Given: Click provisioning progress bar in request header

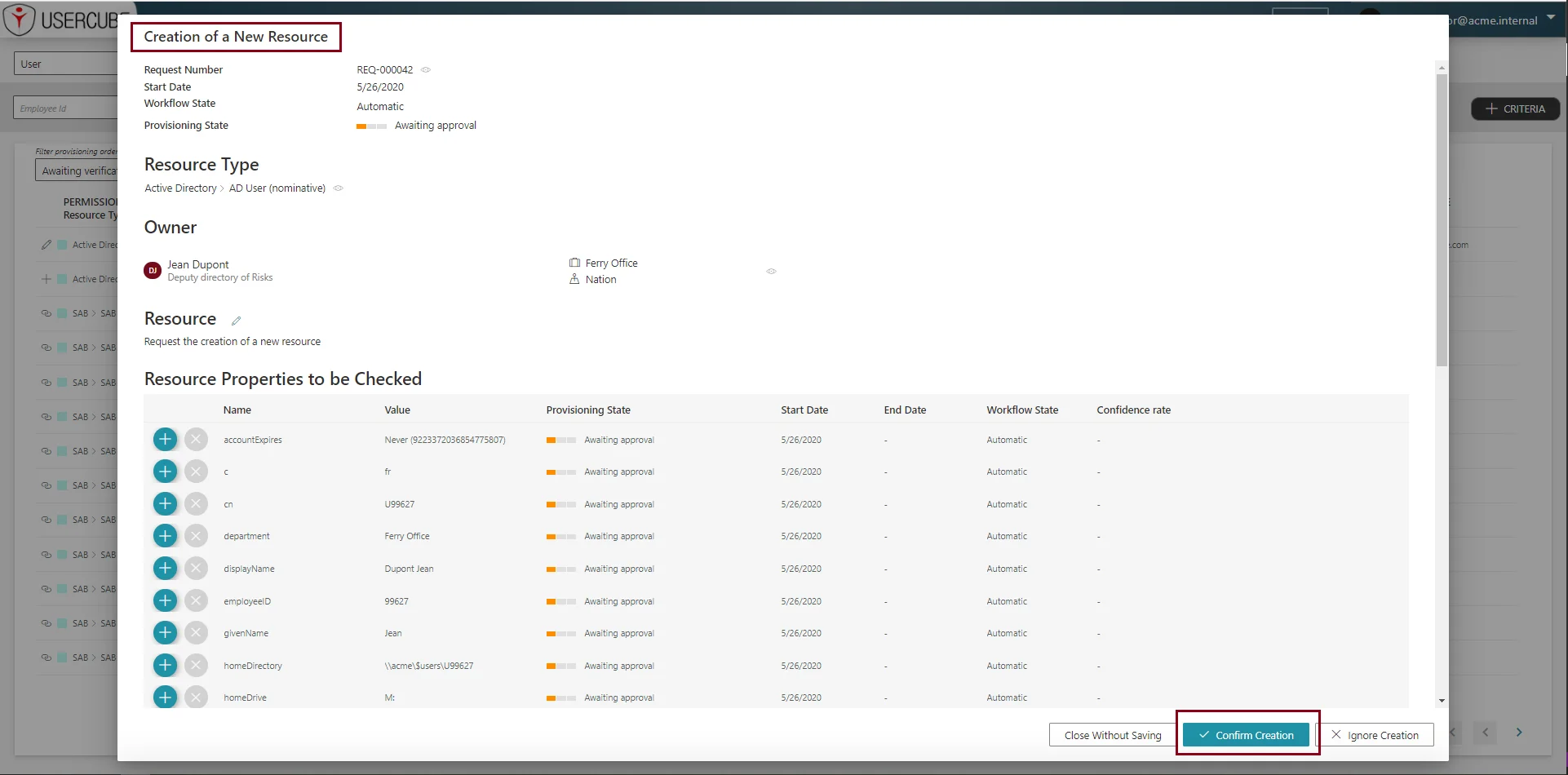Looking at the screenshot, I should [x=371, y=126].
